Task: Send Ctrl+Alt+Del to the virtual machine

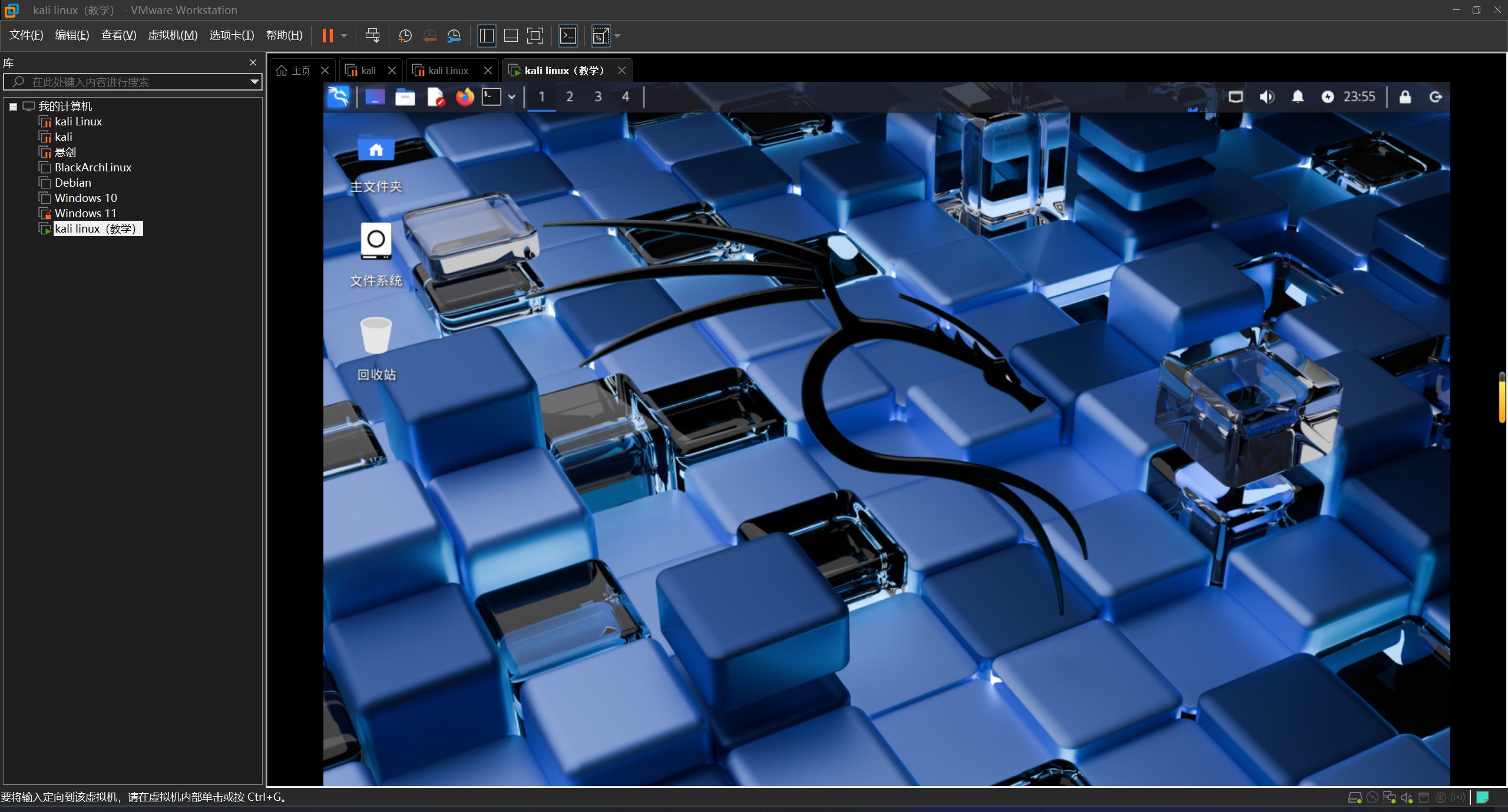Action: click(372, 36)
